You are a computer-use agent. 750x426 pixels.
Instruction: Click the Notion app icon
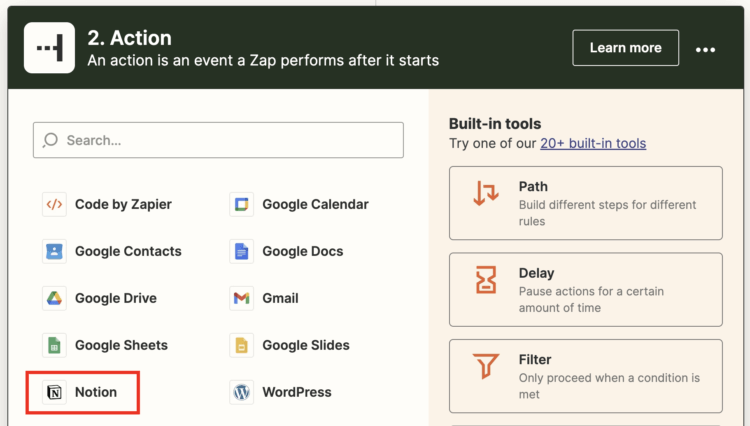point(54,392)
